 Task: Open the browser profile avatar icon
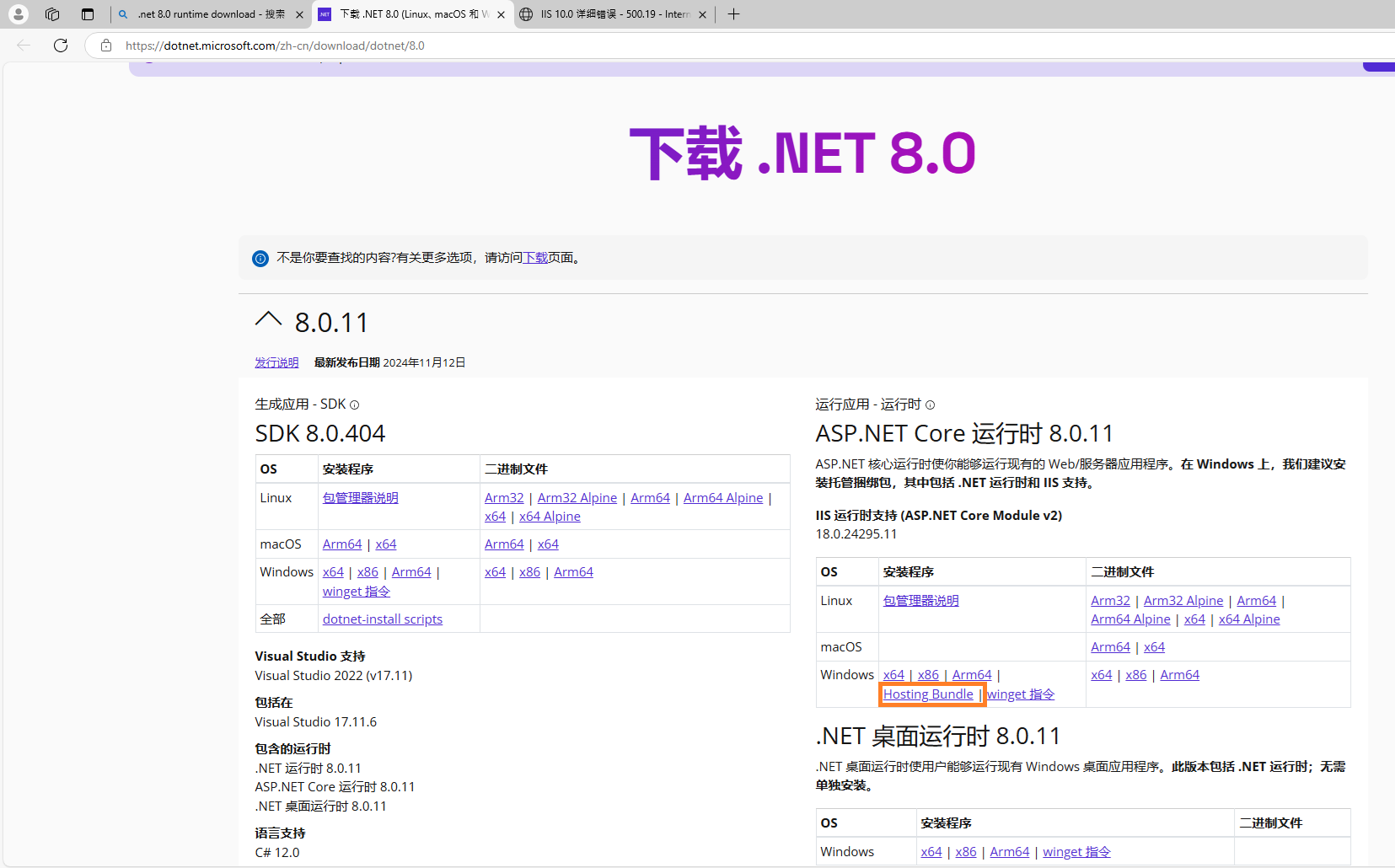point(18,14)
